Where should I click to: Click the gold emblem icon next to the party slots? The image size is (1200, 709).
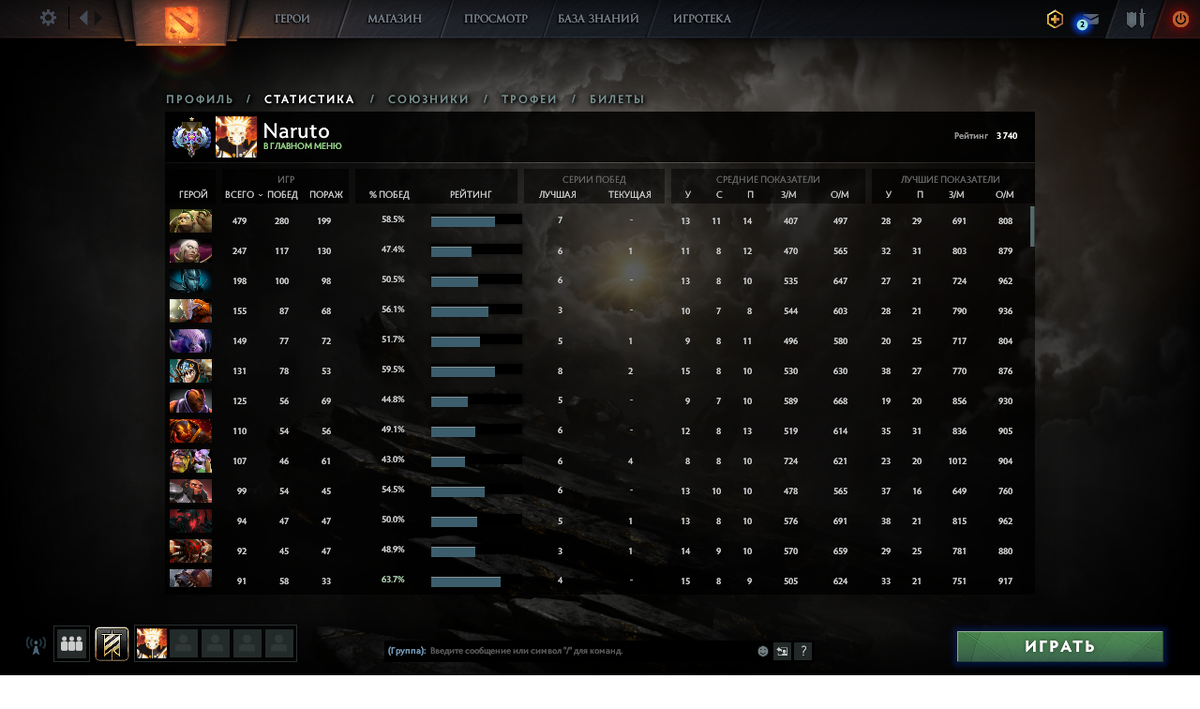(x=112, y=643)
